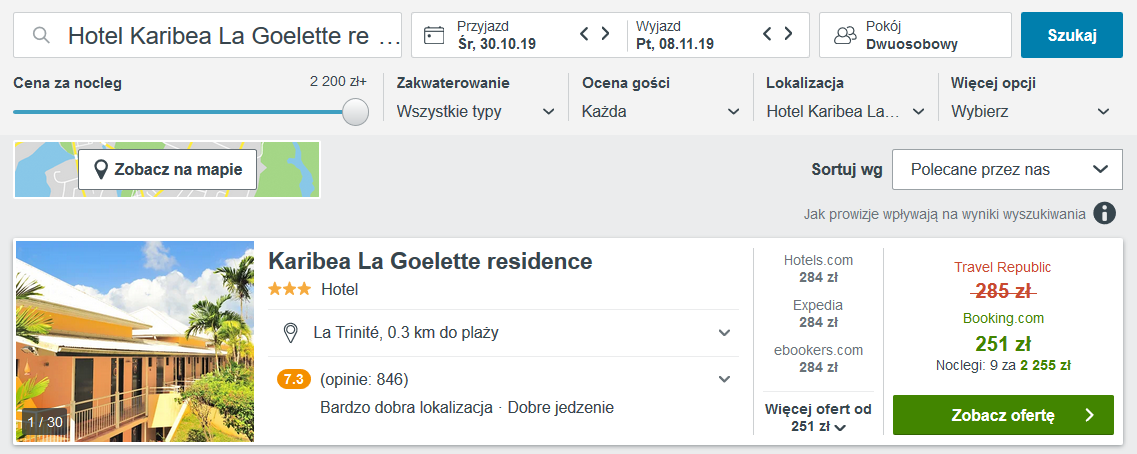Click Jak prowizje wpływają na wyniki text

click(944, 214)
